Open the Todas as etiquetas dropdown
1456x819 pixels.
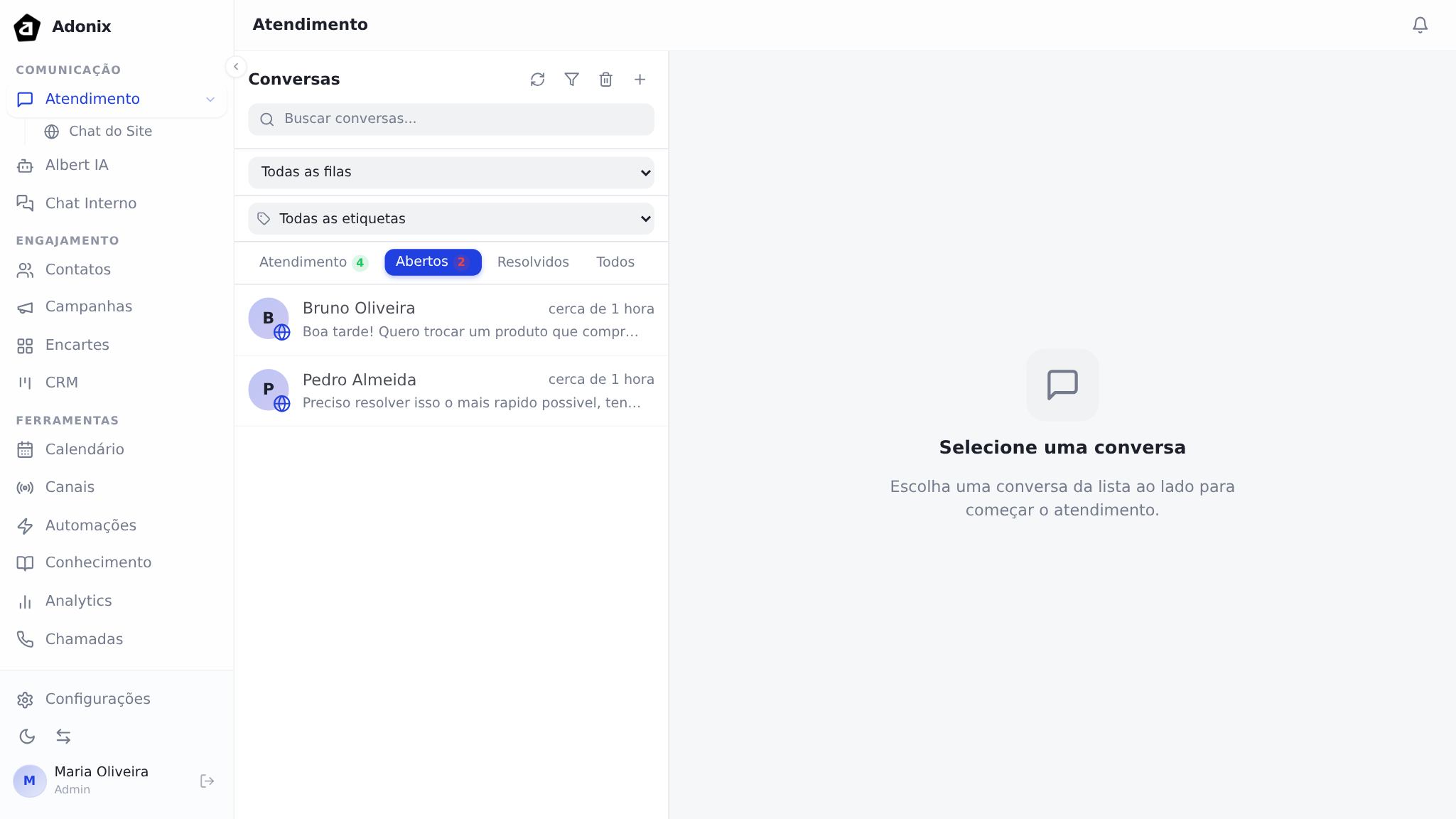[x=451, y=219]
